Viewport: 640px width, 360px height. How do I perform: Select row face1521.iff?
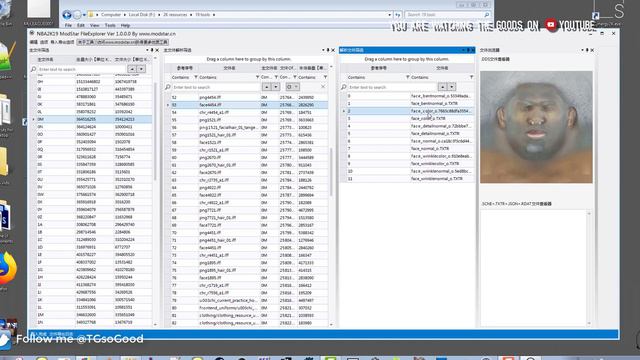249,142
